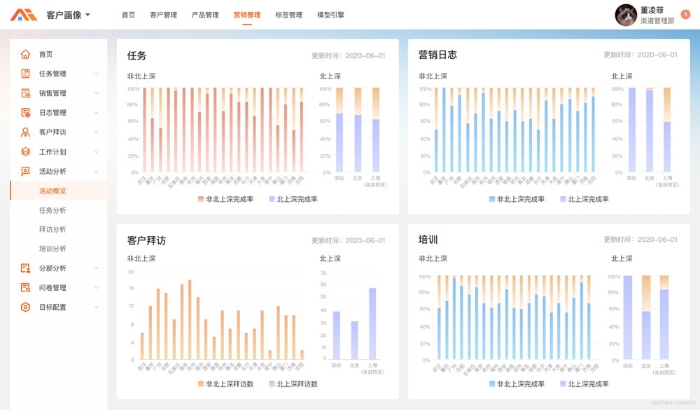The image size is (700, 410).
Task: Open the 客户画像 dropdown
Action: (68, 15)
